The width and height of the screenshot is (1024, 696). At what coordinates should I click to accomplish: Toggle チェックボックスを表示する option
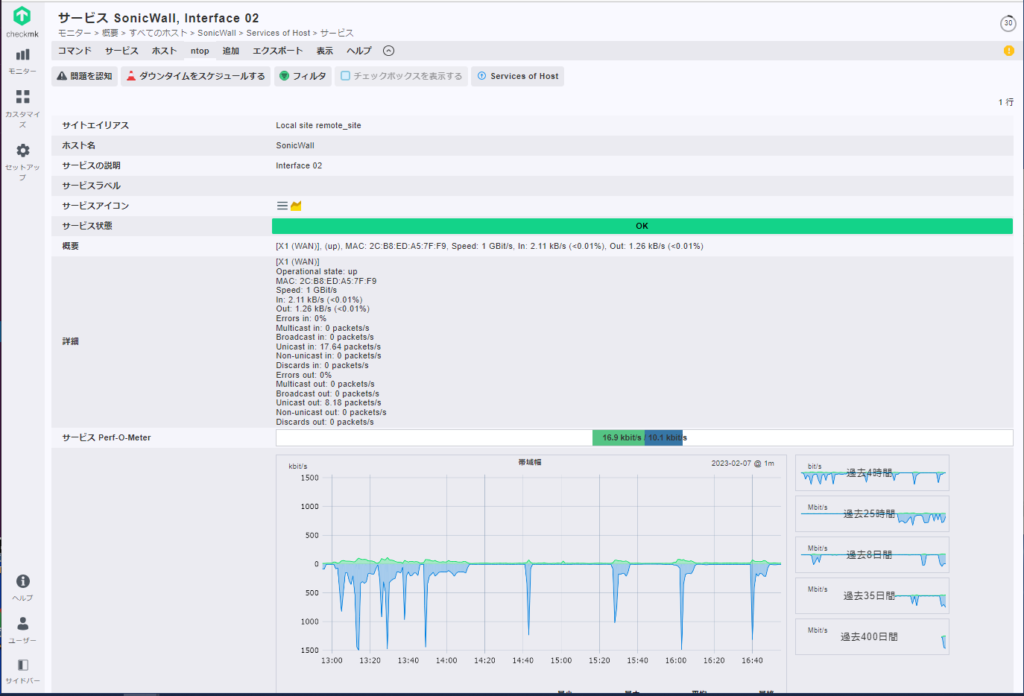coord(402,76)
